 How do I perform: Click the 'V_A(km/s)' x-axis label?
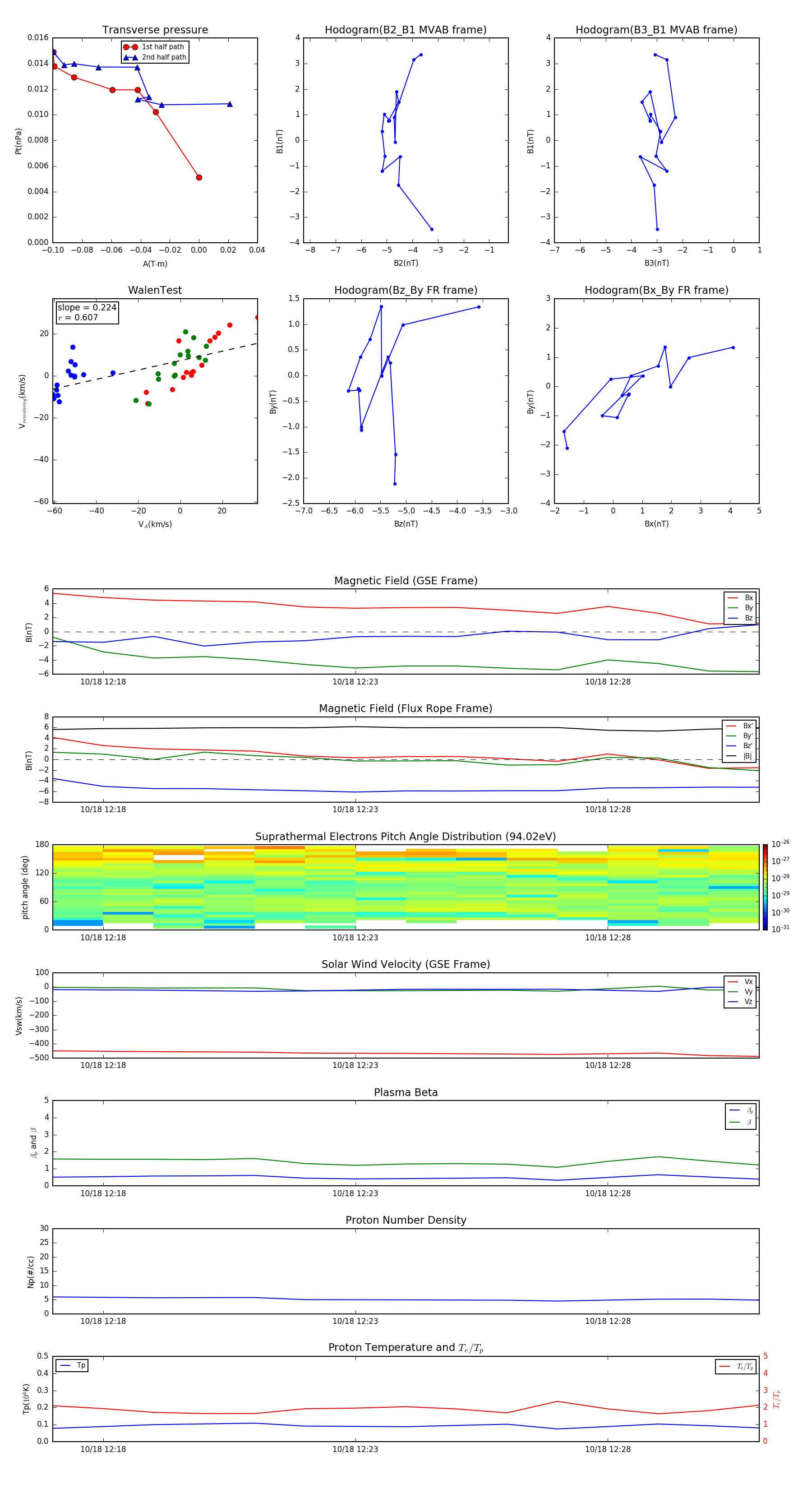[x=155, y=525]
